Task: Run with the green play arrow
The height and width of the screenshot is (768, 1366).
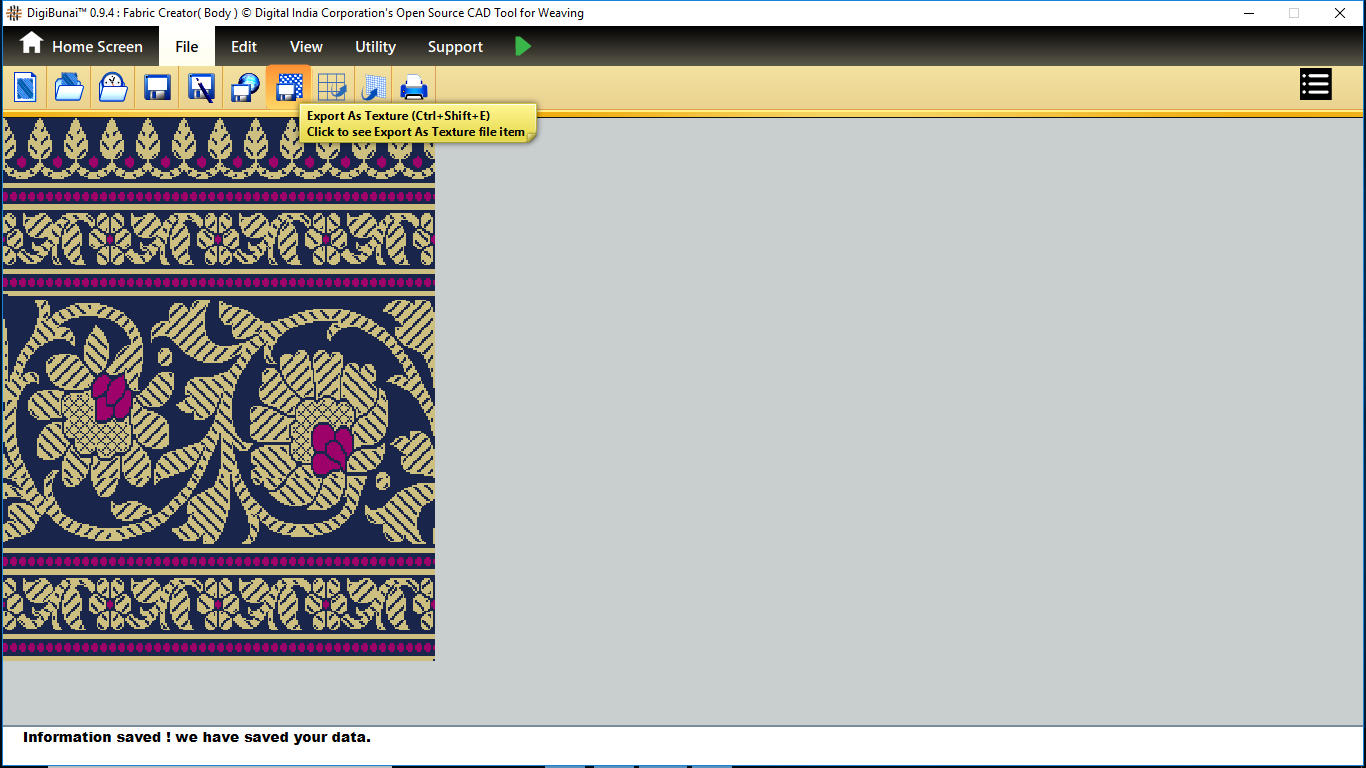Action: [523, 46]
